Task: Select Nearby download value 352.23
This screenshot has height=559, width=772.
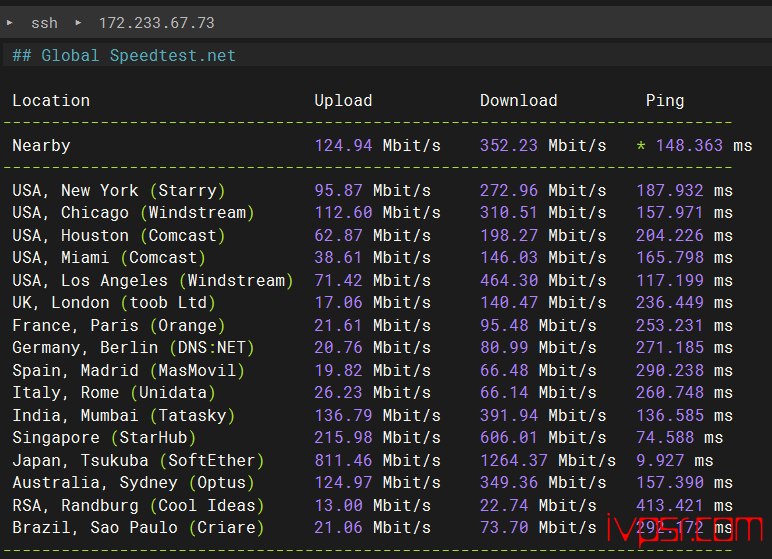Action: (509, 146)
